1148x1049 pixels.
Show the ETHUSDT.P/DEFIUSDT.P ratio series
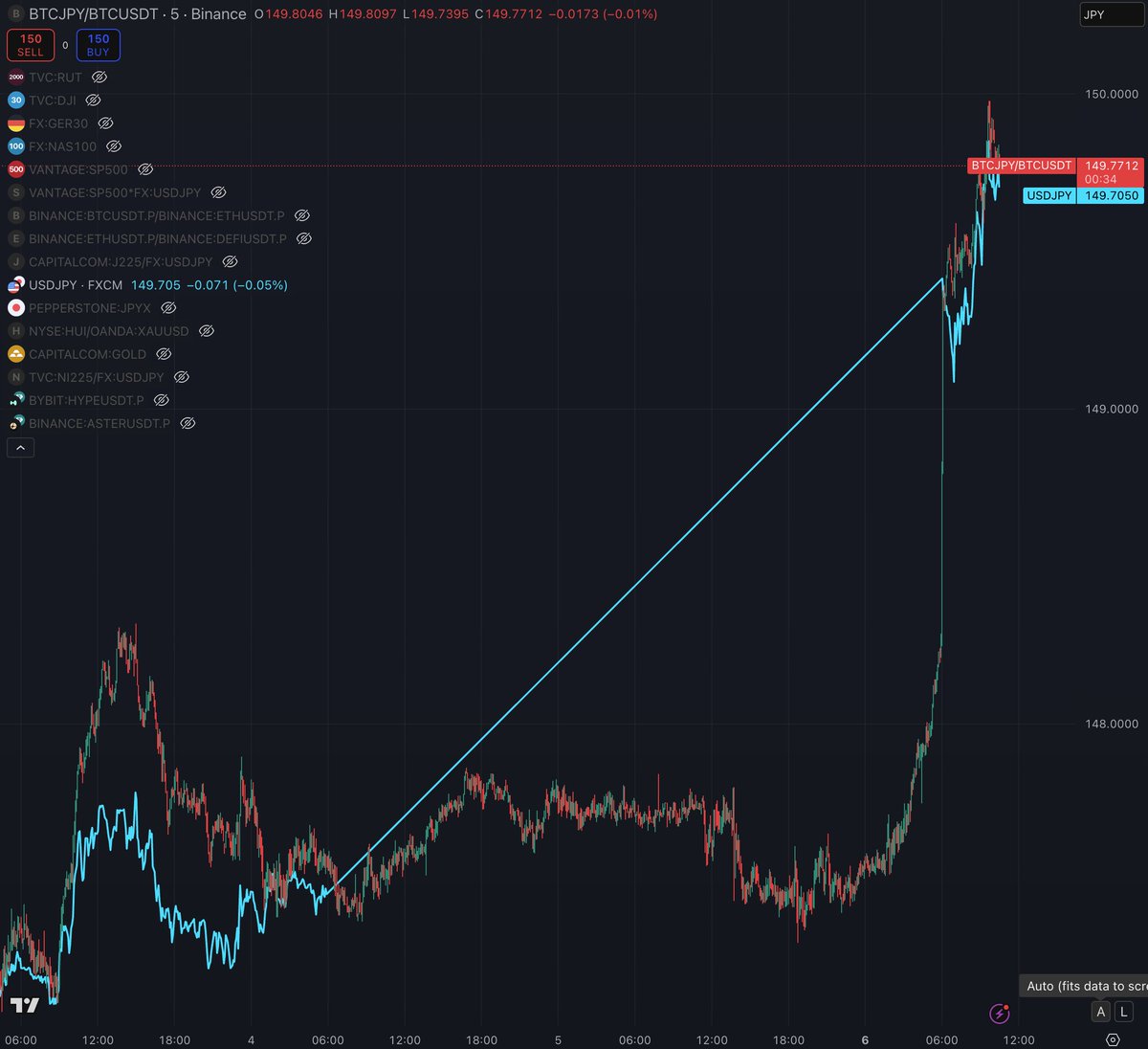304,238
